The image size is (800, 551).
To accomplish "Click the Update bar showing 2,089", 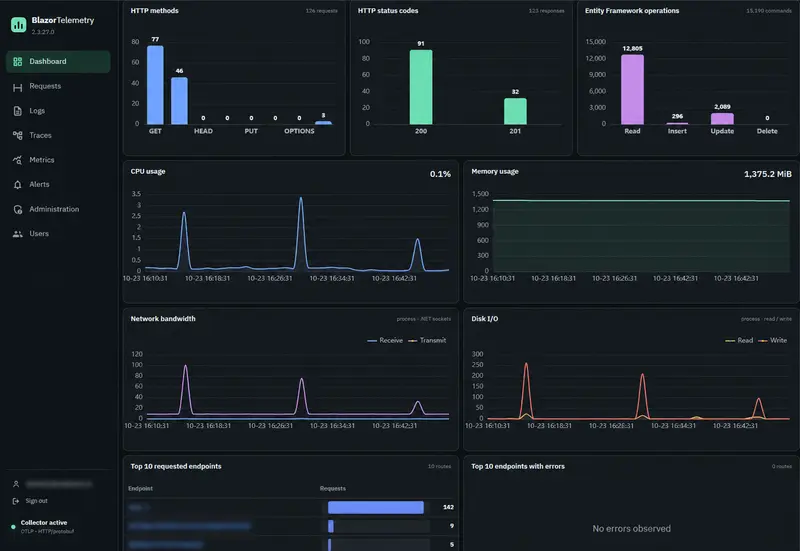I will tap(722, 118).
